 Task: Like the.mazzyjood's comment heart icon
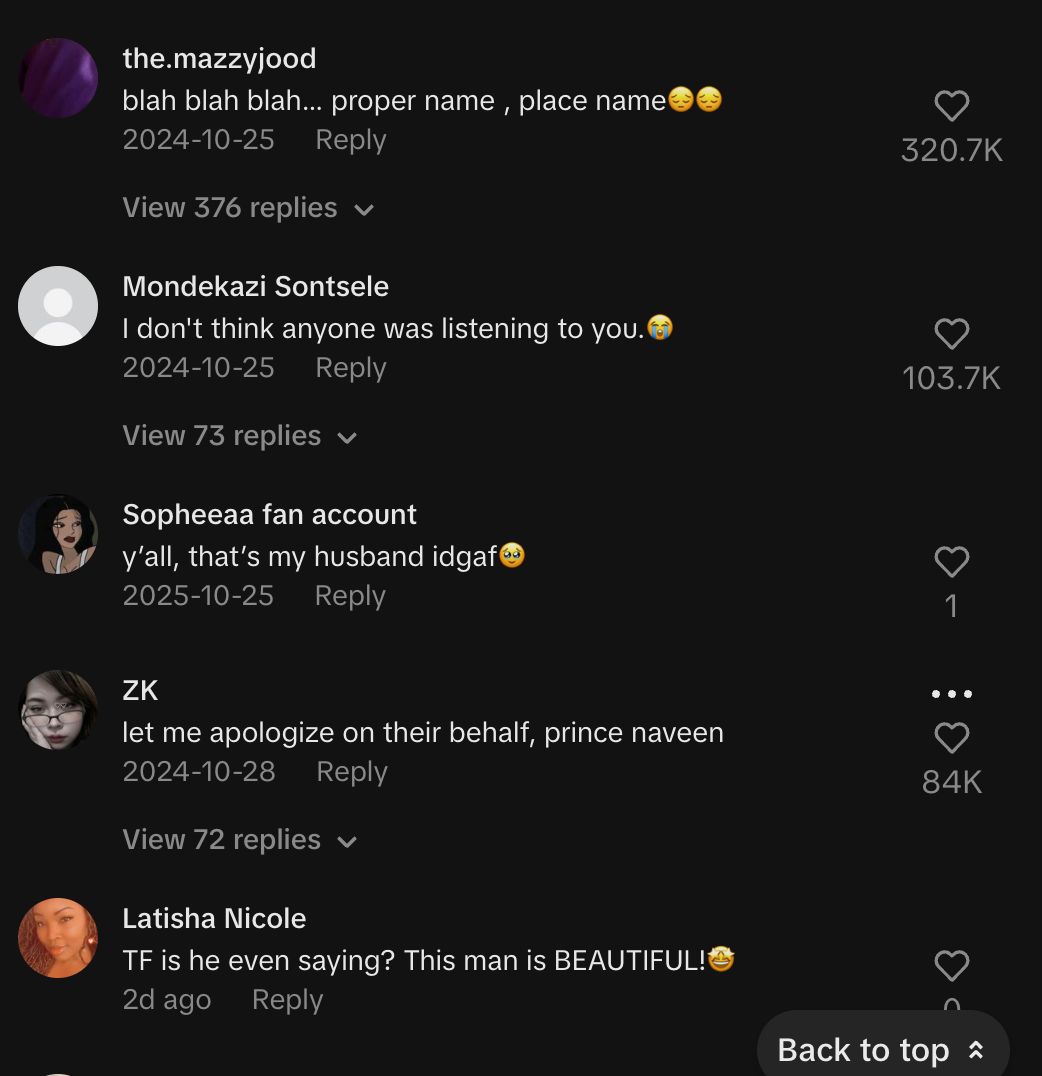coord(951,106)
